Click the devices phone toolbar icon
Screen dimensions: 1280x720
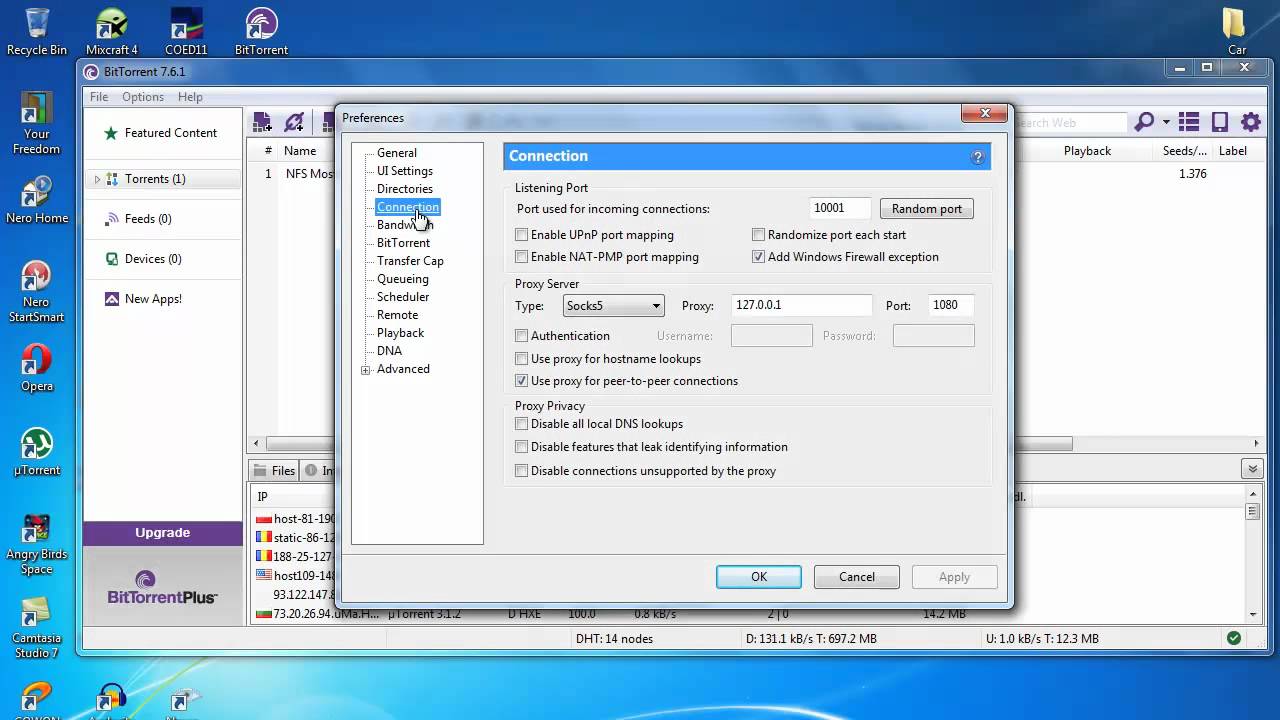[1220, 122]
